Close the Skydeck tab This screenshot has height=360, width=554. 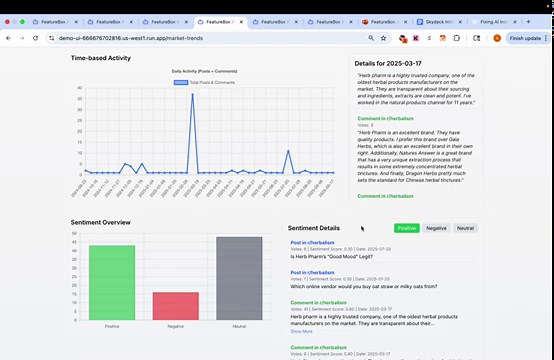click(x=460, y=22)
